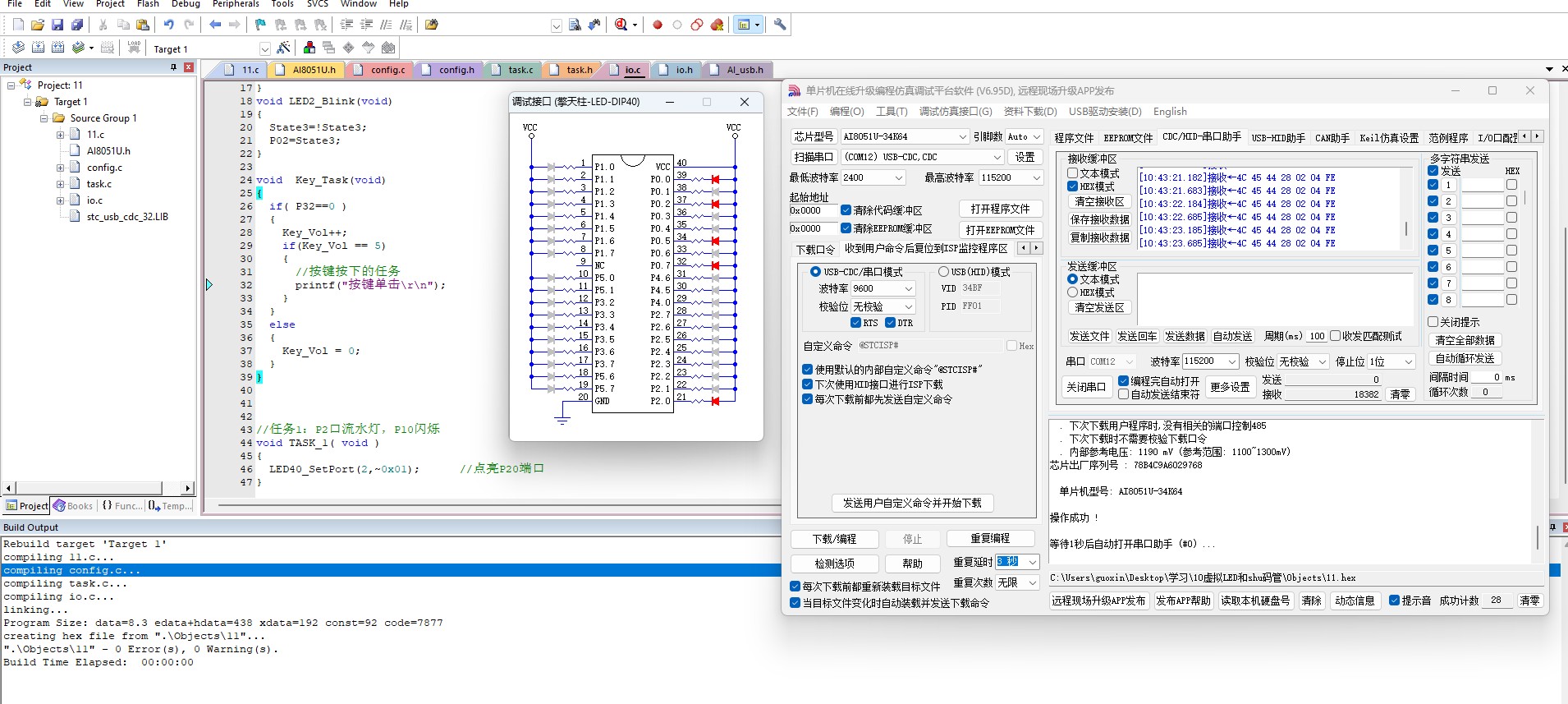Click the Download to flash LOAD icon

(134, 48)
